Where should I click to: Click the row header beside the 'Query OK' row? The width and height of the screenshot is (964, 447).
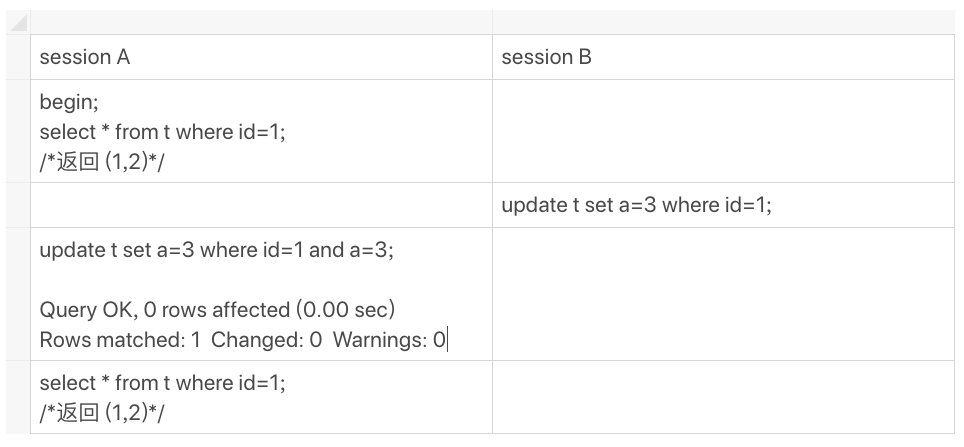point(18,294)
